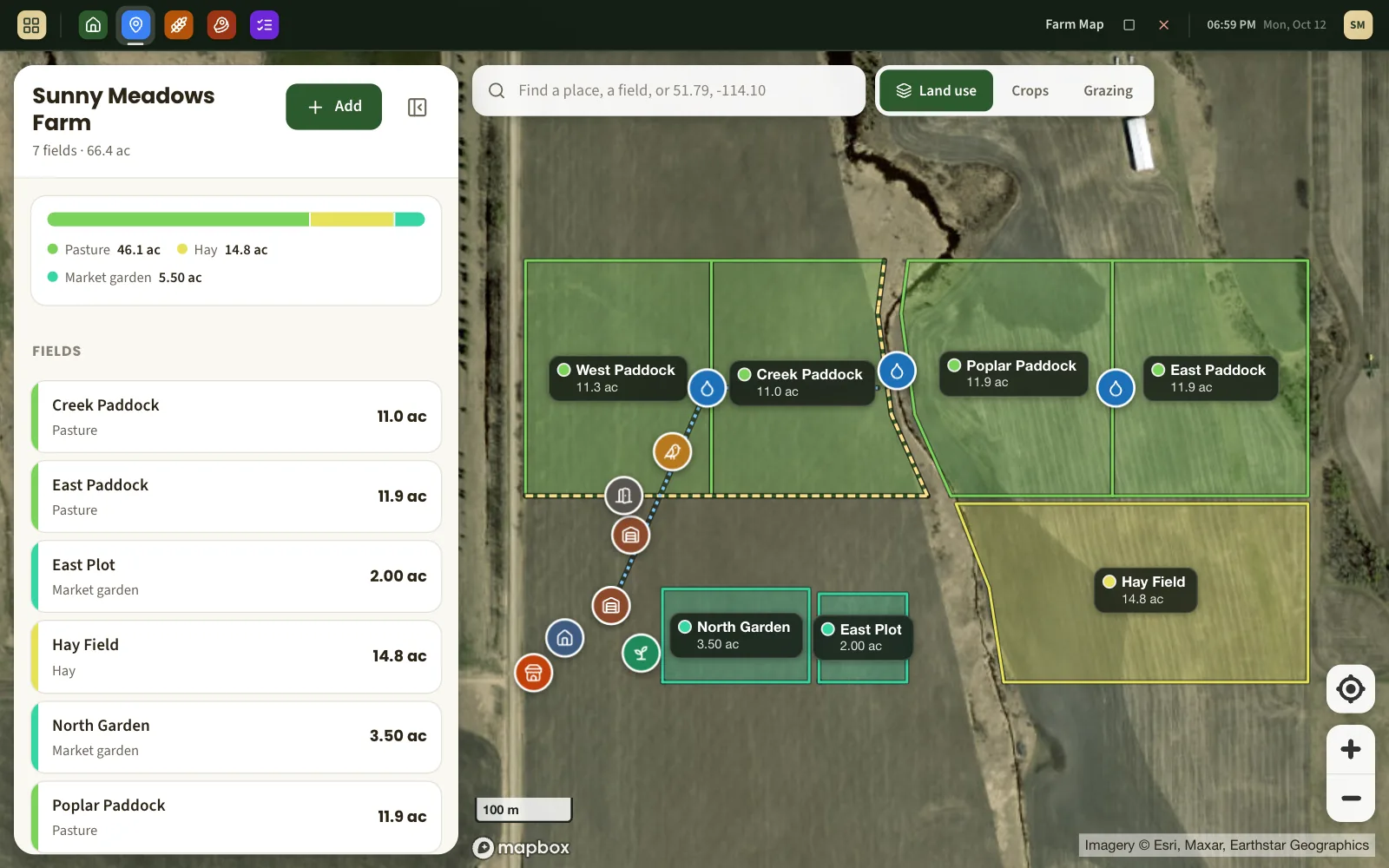This screenshot has height=868, width=1389.
Task: Recenter map with locate button
Action: pyautogui.click(x=1350, y=689)
